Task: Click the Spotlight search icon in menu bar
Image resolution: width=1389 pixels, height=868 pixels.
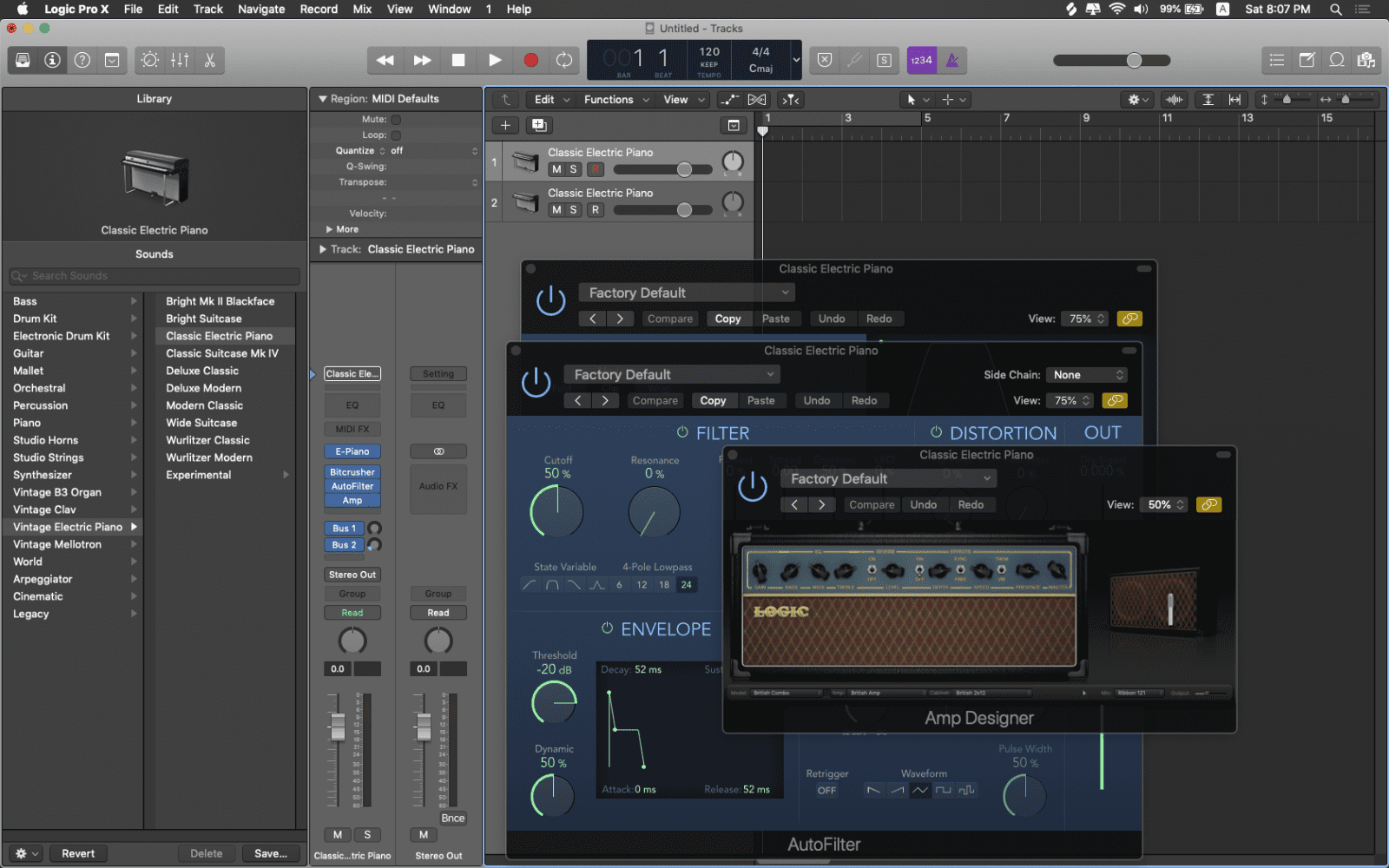Action: click(x=1336, y=9)
